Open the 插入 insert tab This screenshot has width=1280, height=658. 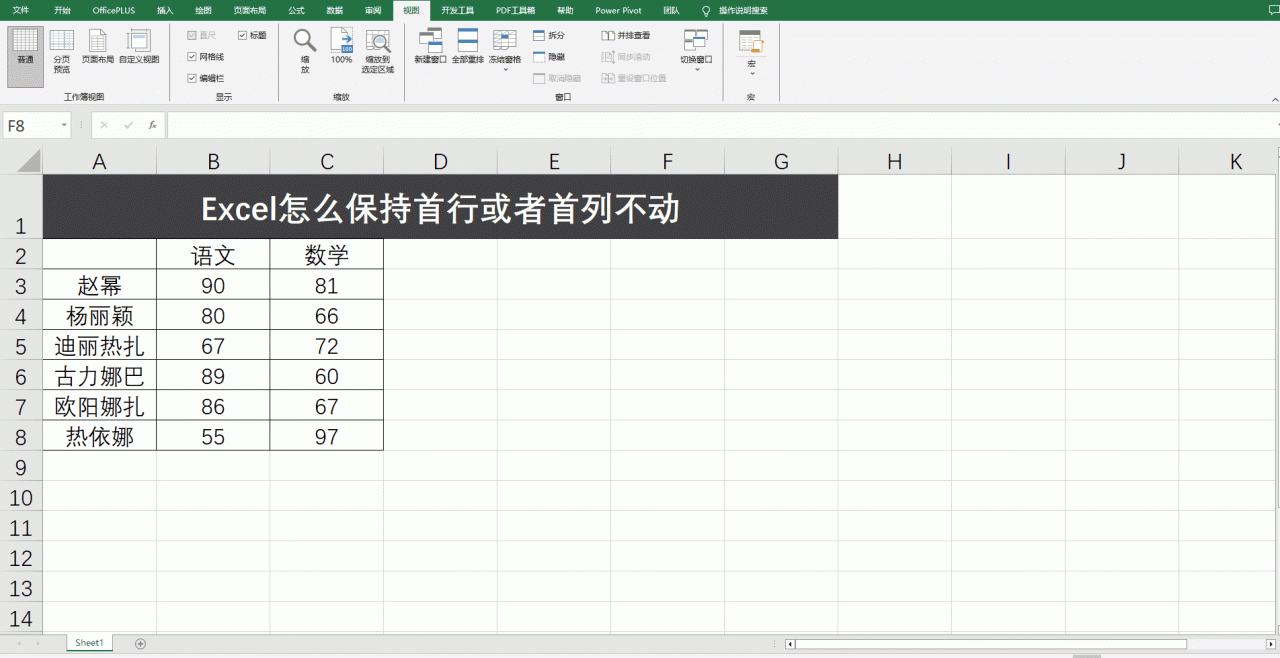(165, 10)
